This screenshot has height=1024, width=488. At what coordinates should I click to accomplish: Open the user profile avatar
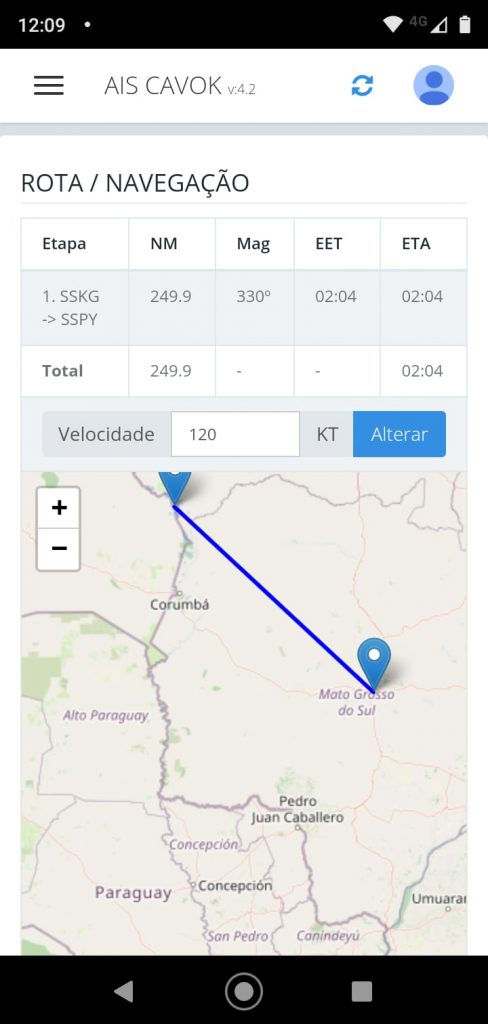coord(434,85)
